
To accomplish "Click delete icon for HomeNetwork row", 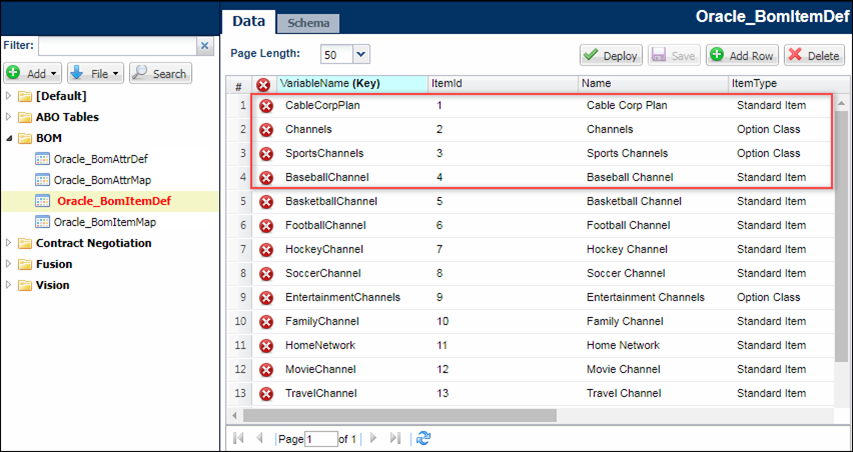I will click(265, 345).
